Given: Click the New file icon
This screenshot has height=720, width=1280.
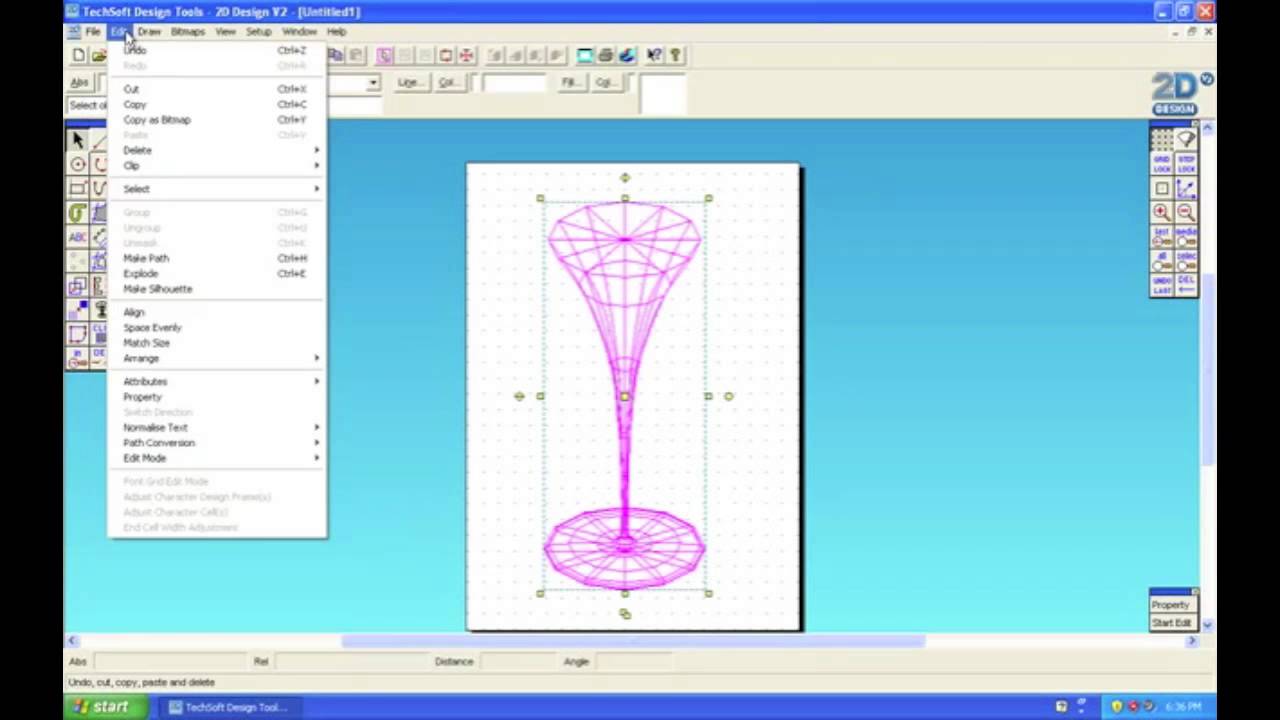Looking at the screenshot, I should pyautogui.click(x=79, y=55).
